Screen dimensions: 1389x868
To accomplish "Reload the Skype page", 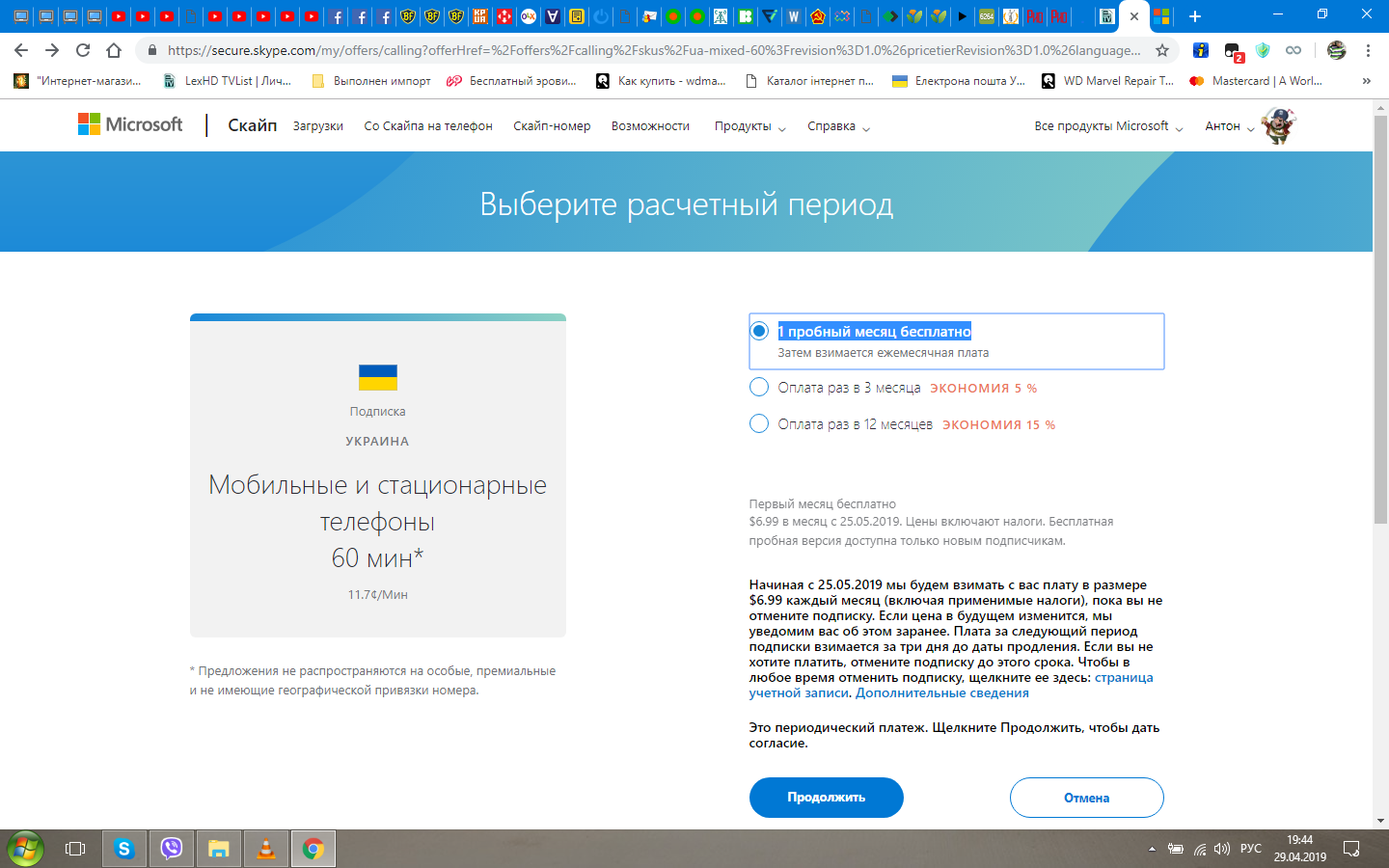I will click(83, 50).
